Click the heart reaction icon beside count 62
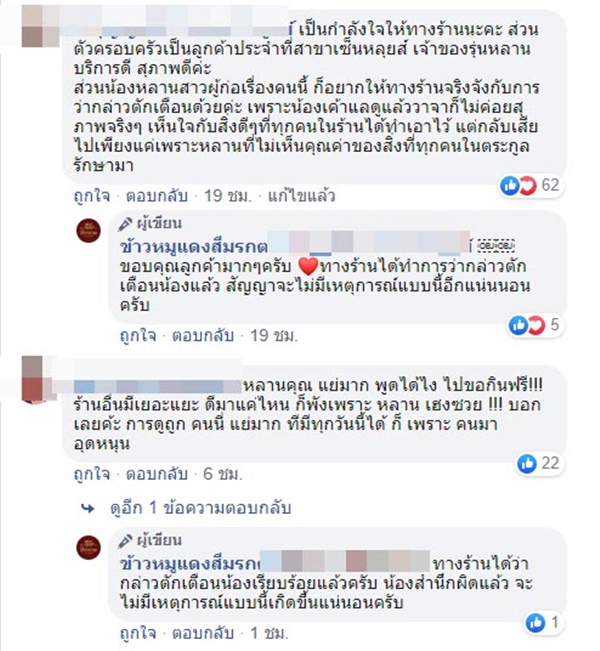This screenshot has height=651, width=600. click(x=527, y=185)
